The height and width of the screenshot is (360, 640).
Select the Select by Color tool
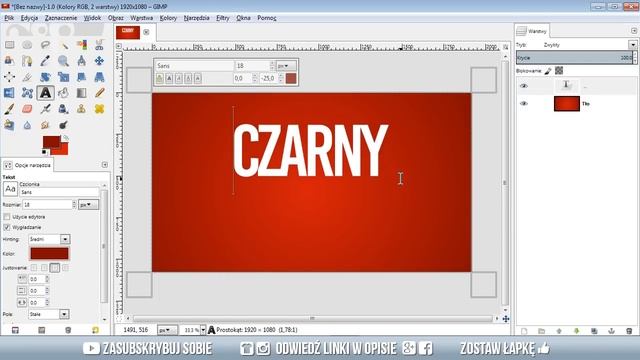81,45
